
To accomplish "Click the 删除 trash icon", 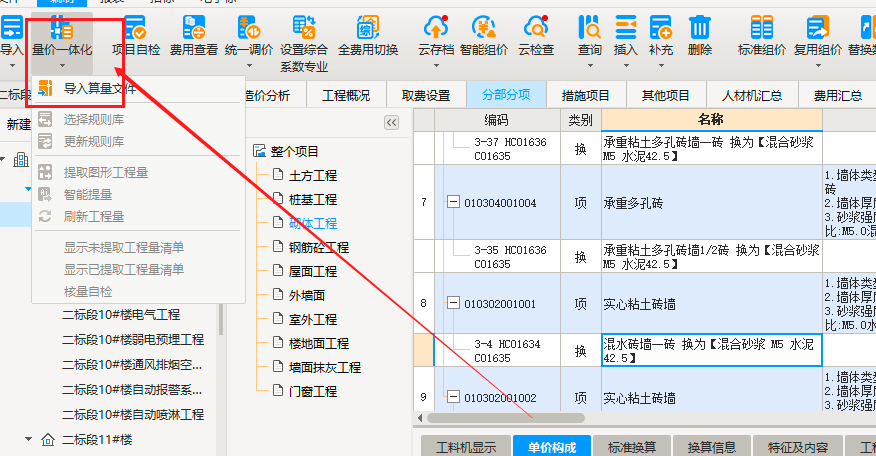I will (x=699, y=28).
